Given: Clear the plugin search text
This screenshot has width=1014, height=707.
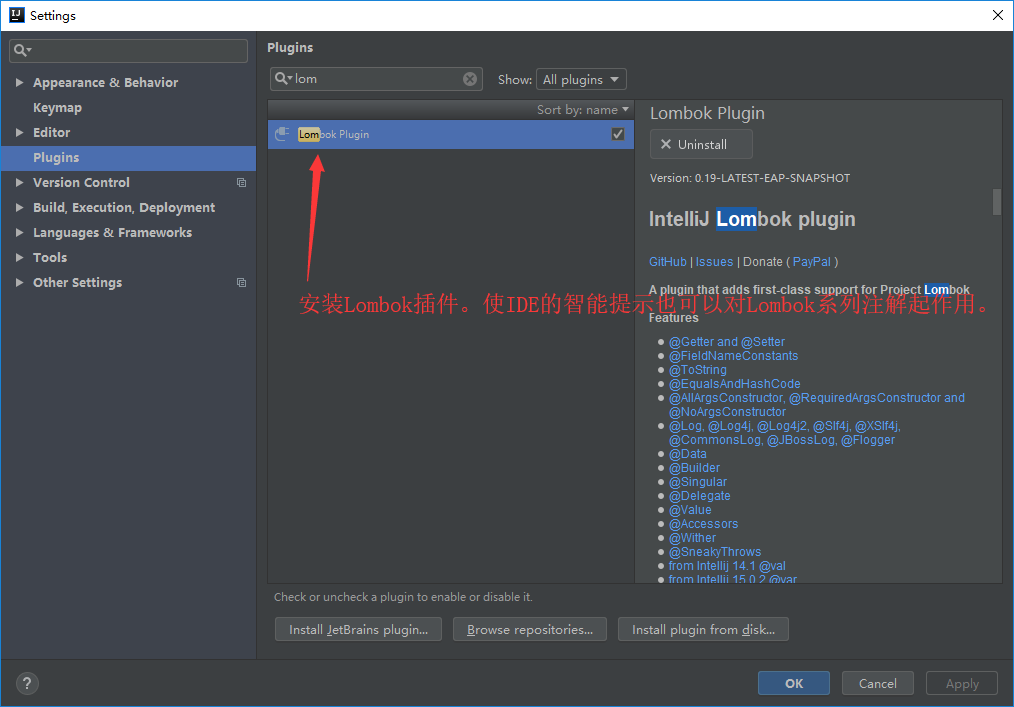Looking at the screenshot, I should point(470,79).
